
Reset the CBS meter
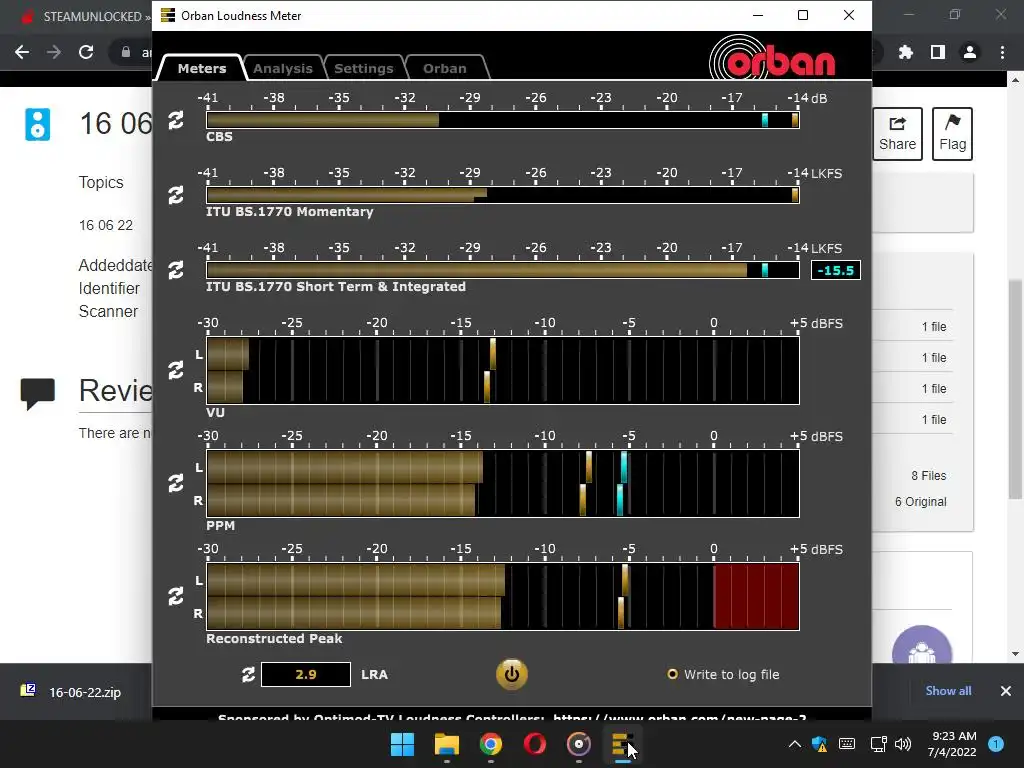[x=176, y=120]
